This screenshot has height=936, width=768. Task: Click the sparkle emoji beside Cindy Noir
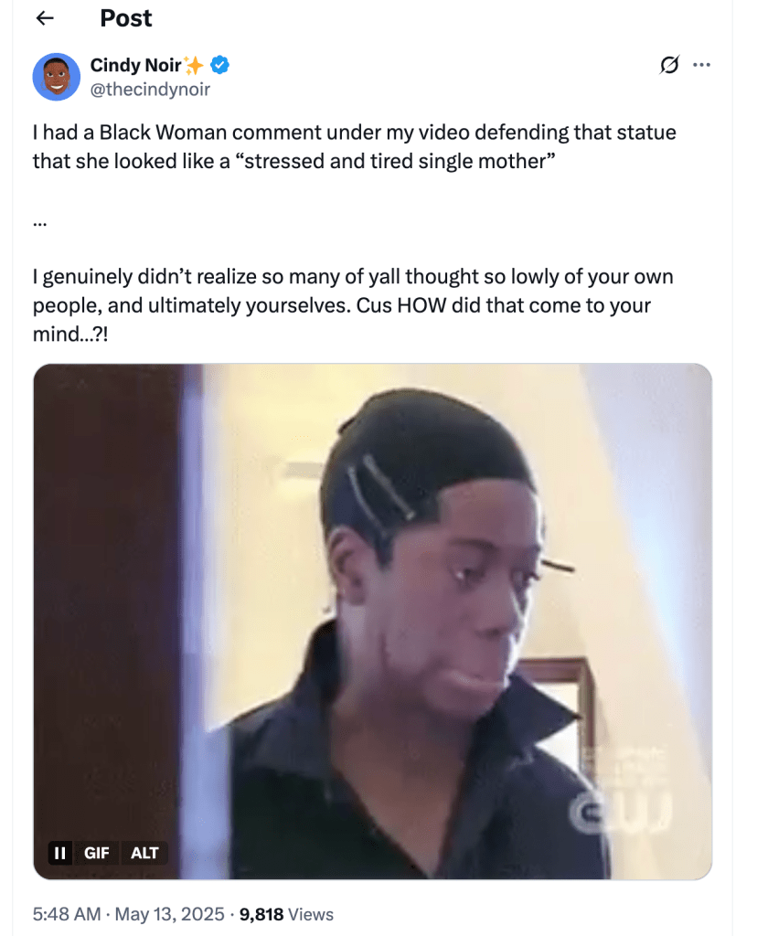tap(193, 64)
